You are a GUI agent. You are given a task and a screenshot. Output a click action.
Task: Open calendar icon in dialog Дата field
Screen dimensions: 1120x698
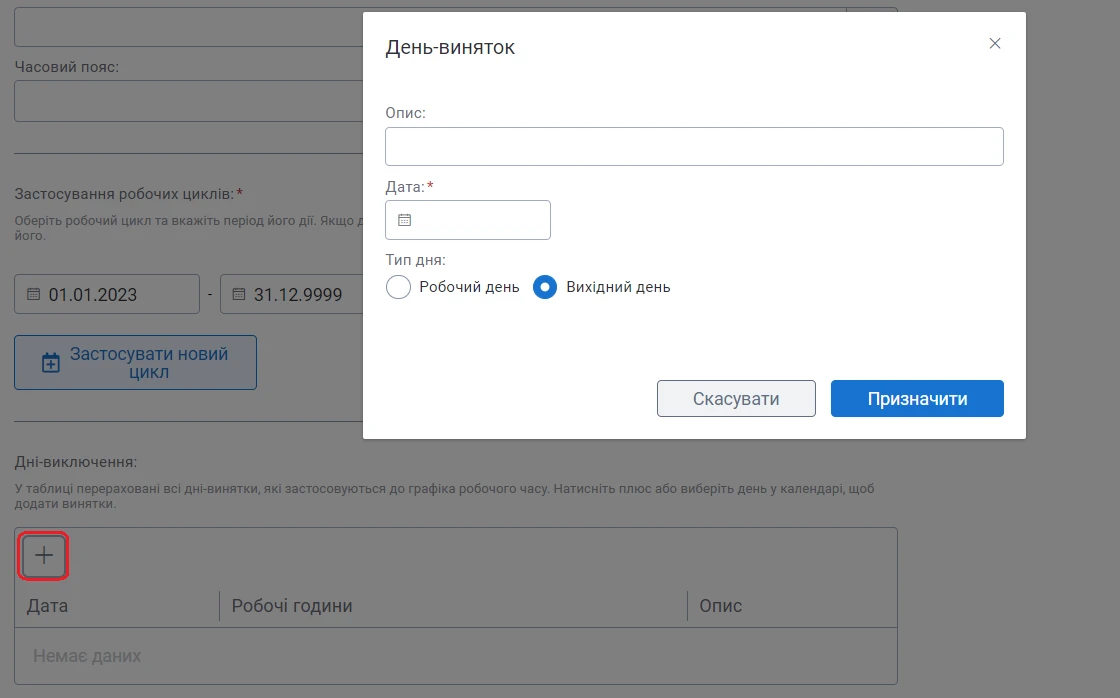(x=404, y=220)
